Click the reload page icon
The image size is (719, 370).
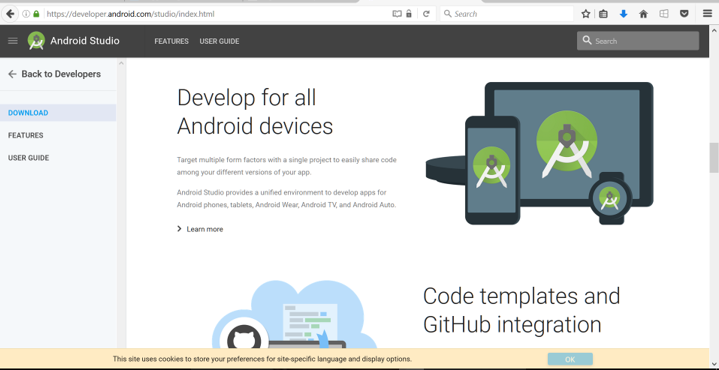(426, 14)
